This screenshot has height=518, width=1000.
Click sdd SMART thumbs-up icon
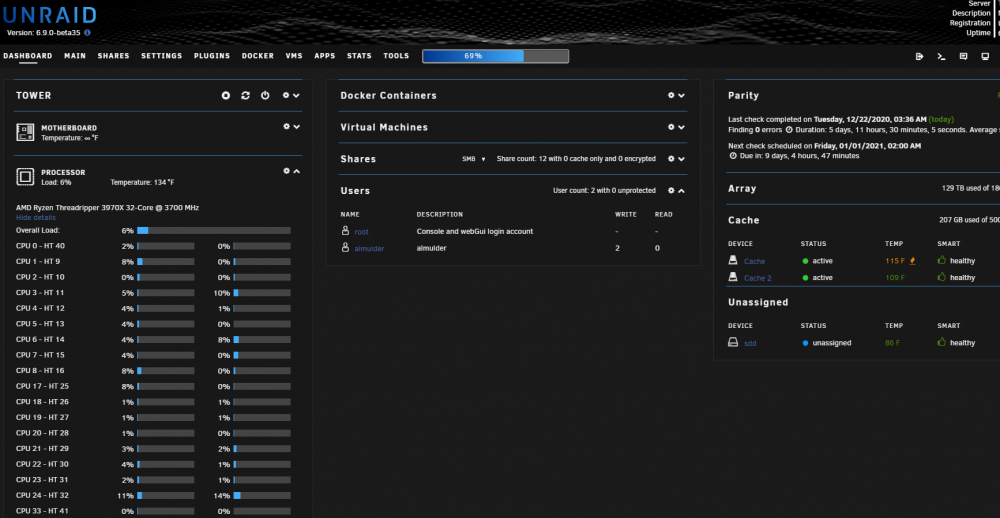[941, 342]
